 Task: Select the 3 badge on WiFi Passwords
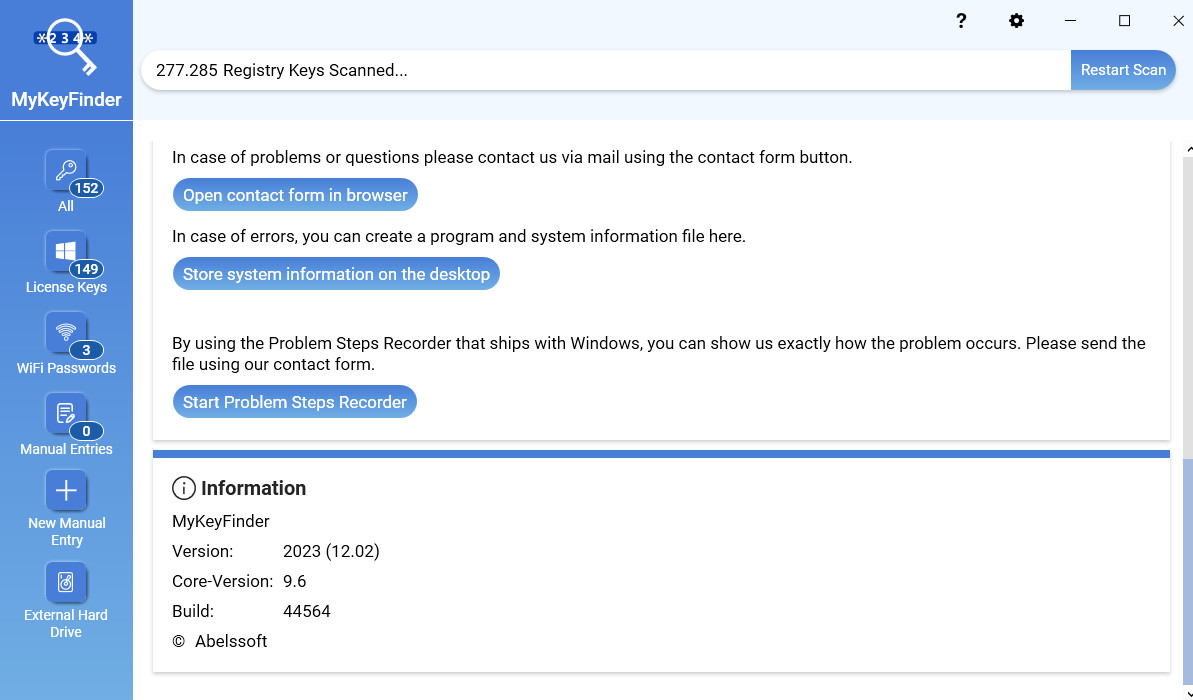click(x=87, y=350)
